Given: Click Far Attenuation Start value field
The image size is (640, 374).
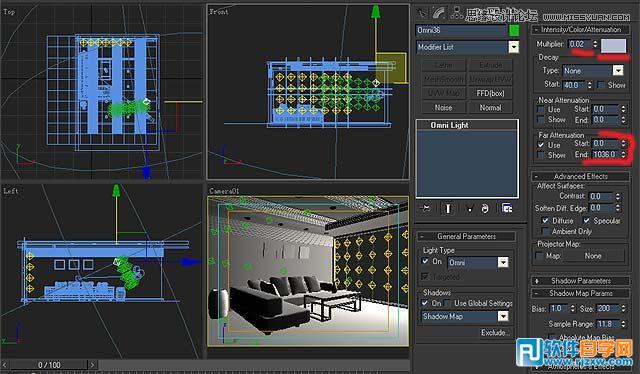Looking at the screenshot, I should click(x=605, y=144).
